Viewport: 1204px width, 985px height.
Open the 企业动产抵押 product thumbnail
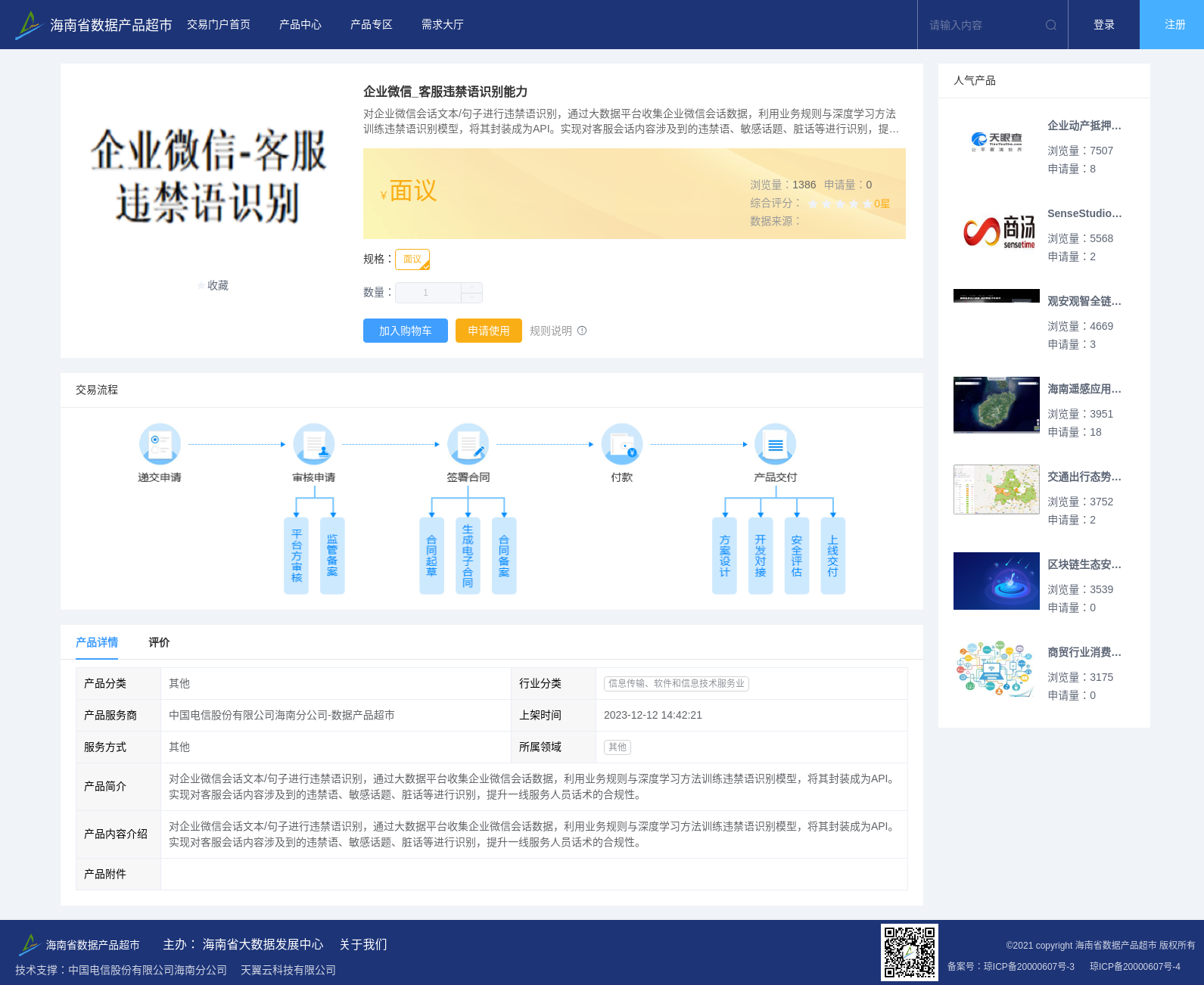coord(997,142)
